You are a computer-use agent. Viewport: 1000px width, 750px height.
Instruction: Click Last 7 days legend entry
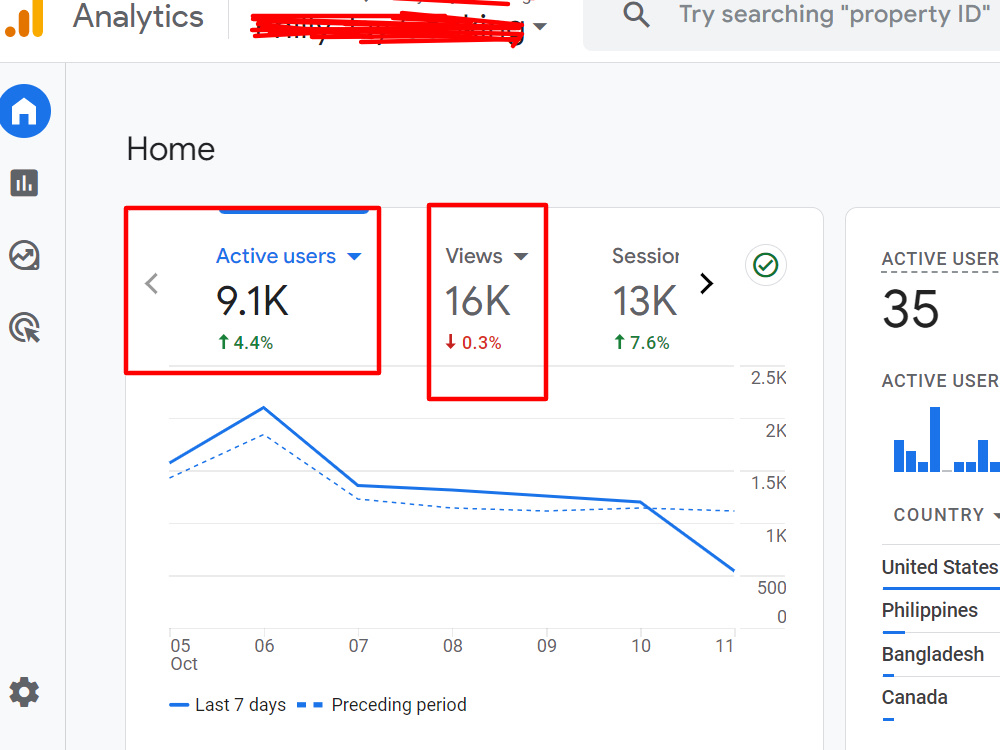coord(228,705)
